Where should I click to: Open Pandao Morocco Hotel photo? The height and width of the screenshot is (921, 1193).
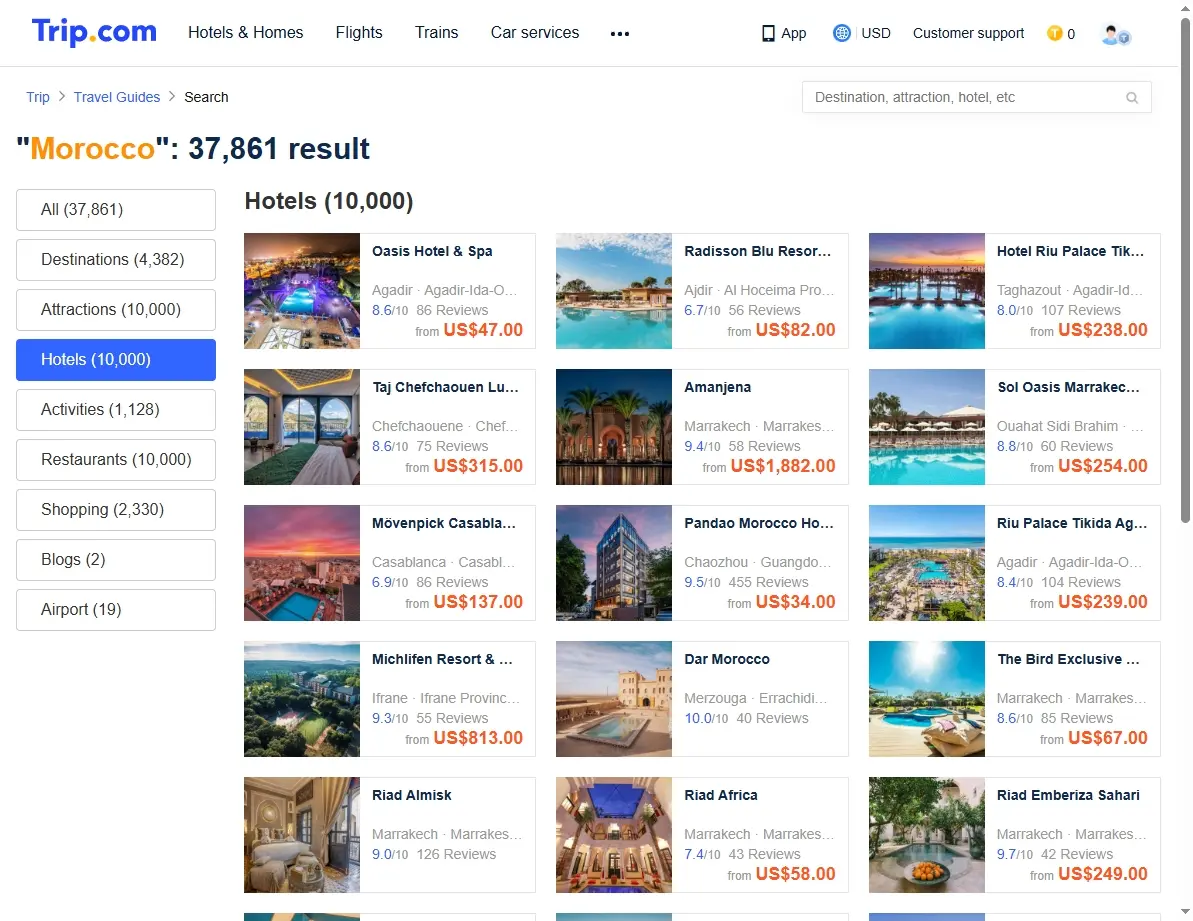click(613, 563)
